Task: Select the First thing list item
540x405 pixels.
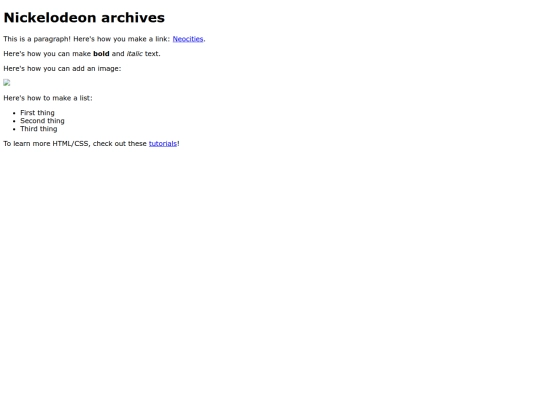Action: pyautogui.click(x=37, y=113)
